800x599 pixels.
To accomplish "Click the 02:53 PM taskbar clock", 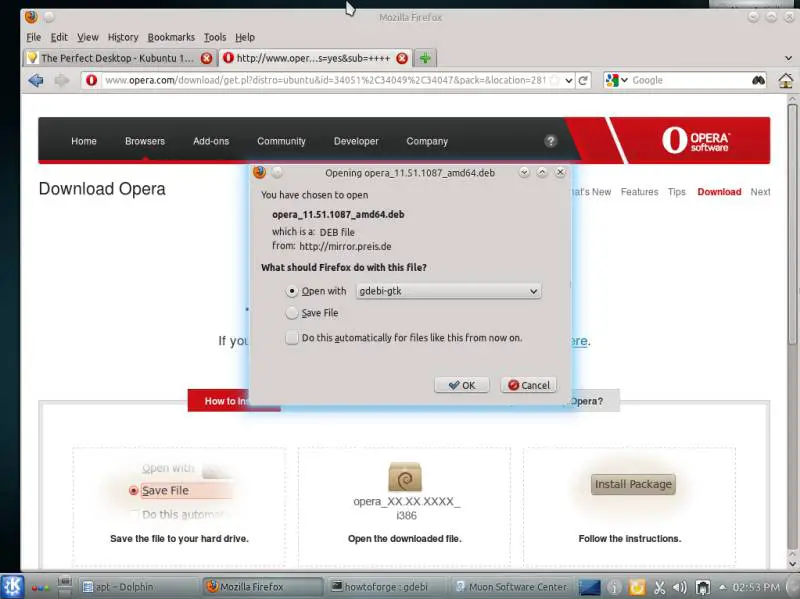I will click(x=756, y=587).
